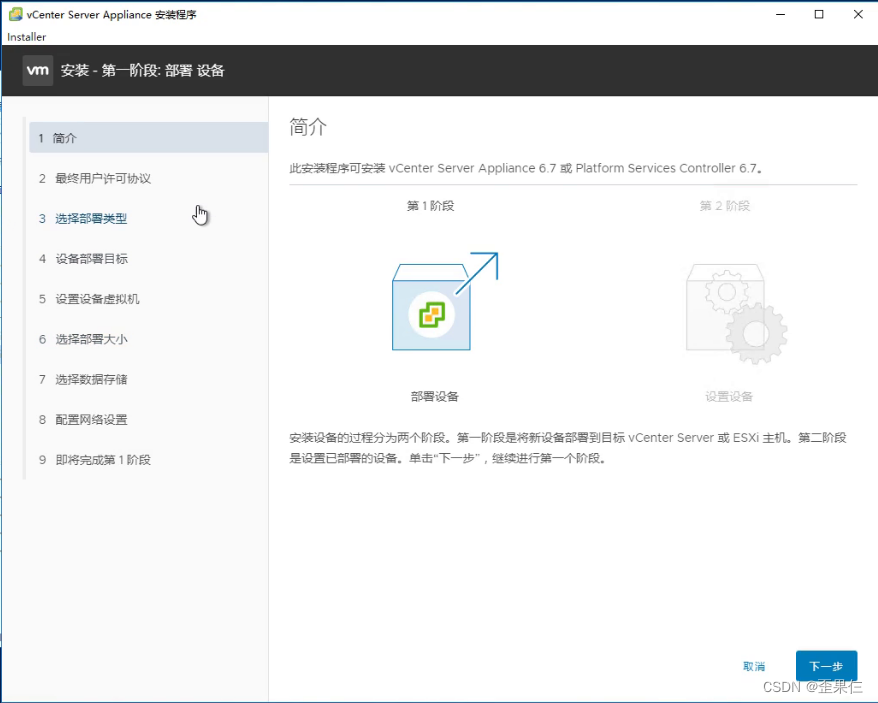
Task: Click the 下一步 button
Action: point(826,666)
